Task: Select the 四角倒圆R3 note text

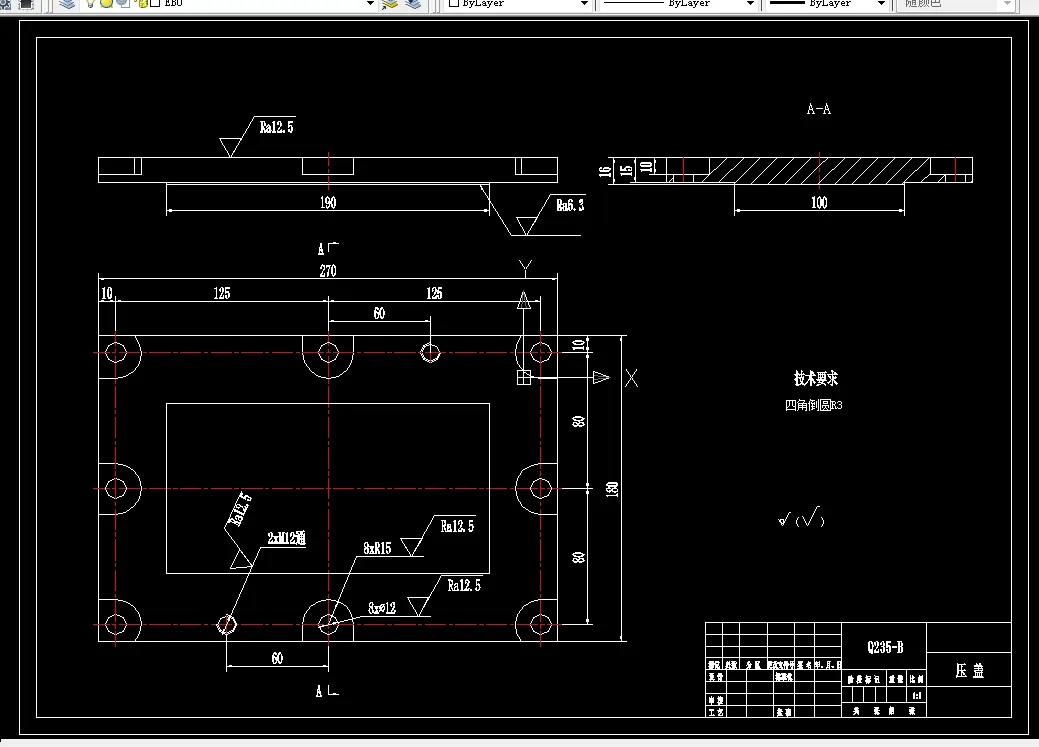Action: coord(814,405)
